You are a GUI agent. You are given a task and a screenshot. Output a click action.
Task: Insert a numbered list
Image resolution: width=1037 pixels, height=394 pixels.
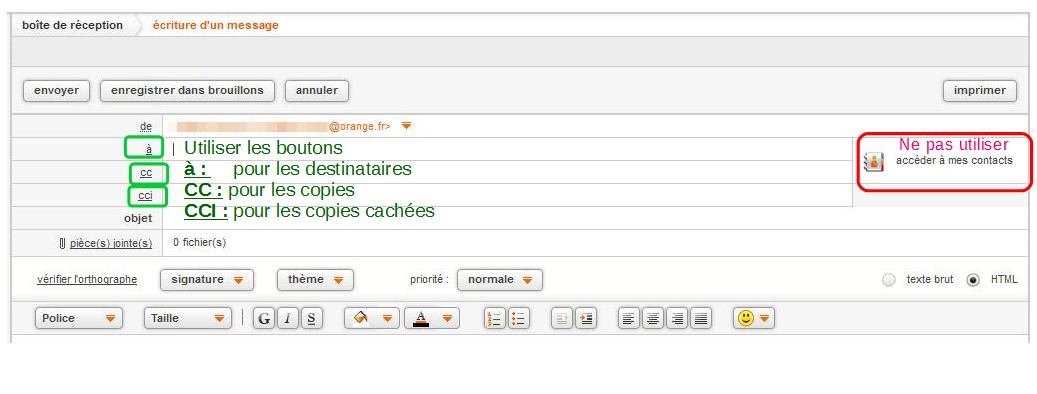(495, 319)
